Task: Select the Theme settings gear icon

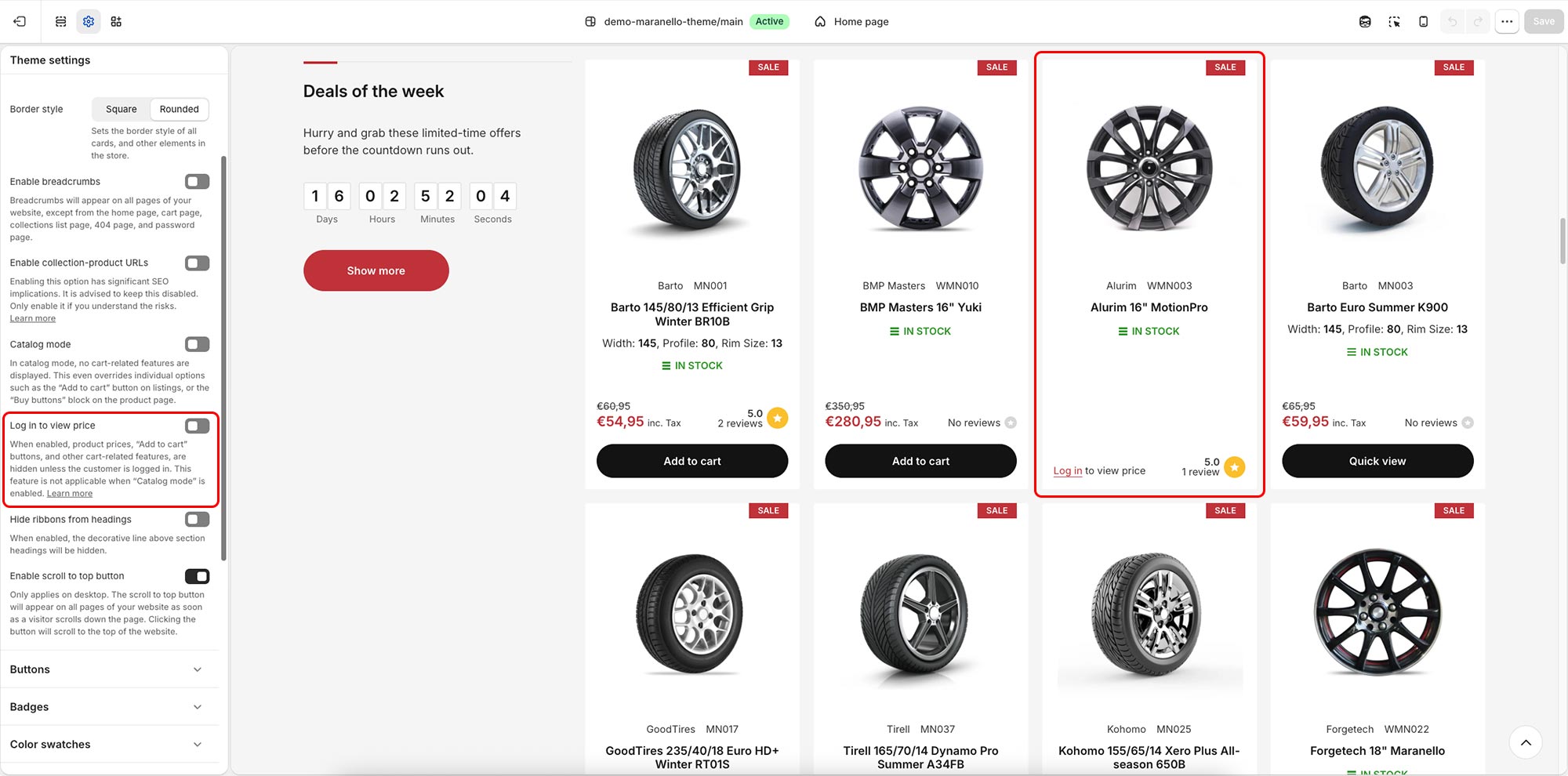Action: (89, 21)
